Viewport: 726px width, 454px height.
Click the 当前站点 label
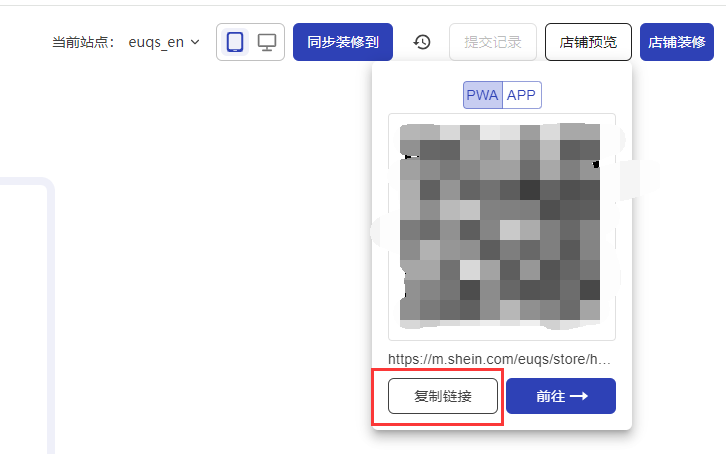82,42
